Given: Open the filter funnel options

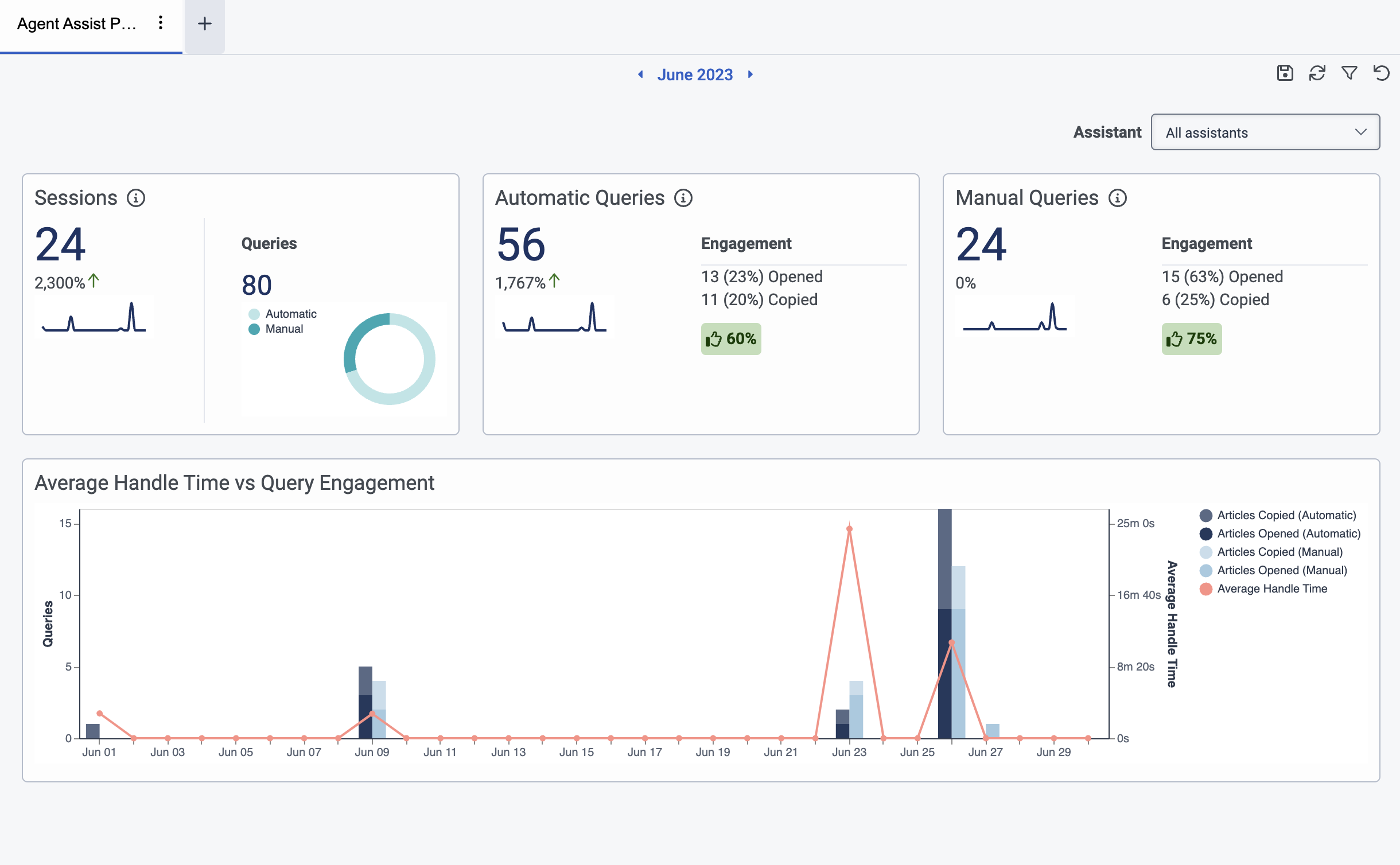Looking at the screenshot, I should coord(1350,73).
